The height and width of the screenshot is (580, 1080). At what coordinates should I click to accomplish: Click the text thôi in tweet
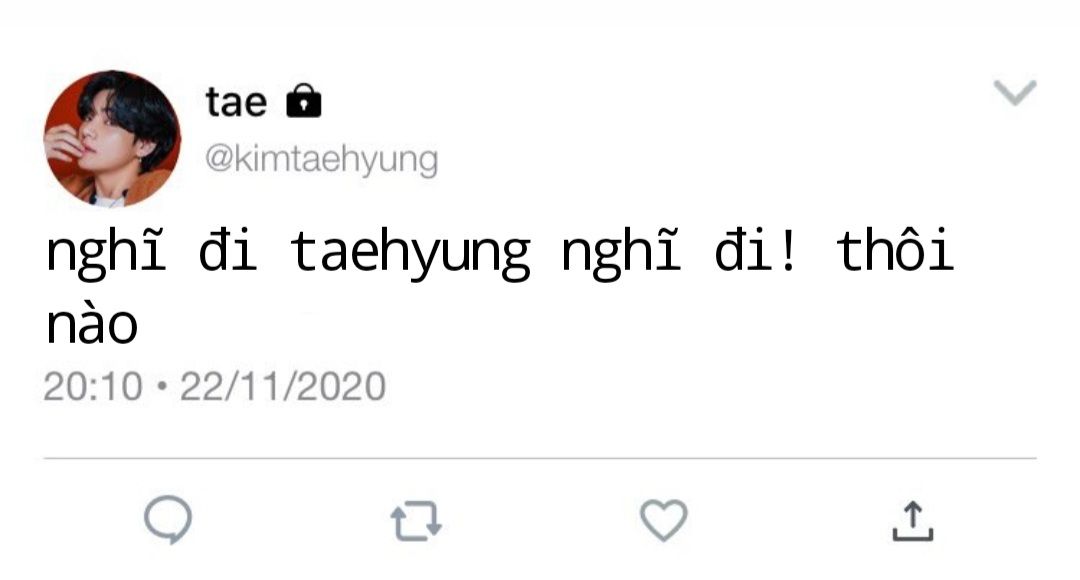[895, 249]
